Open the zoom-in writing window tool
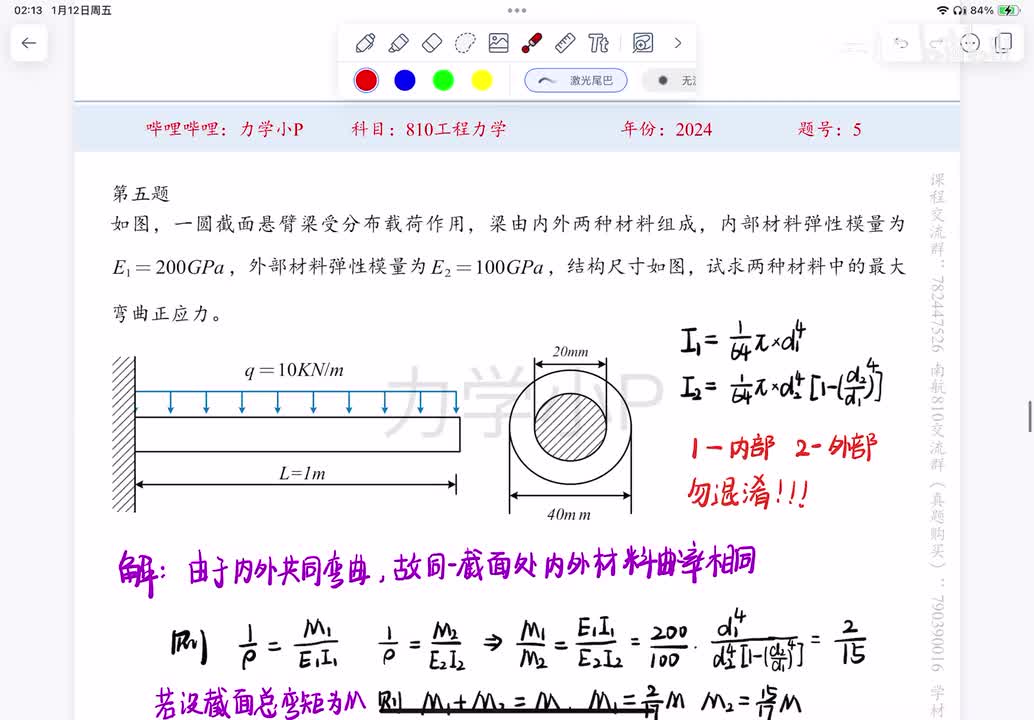This screenshot has width=1034, height=720. click(x=643, y=44)
